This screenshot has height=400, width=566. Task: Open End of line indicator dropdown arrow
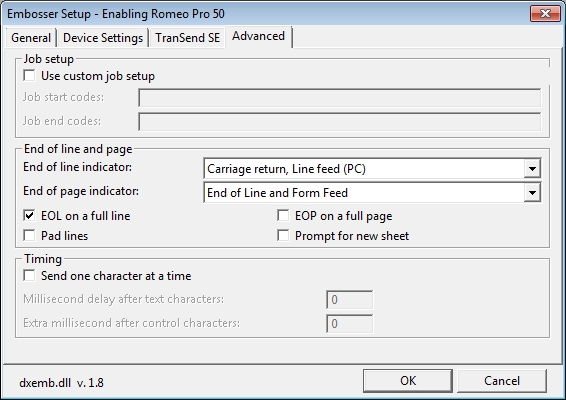click(x=532, y=169)
